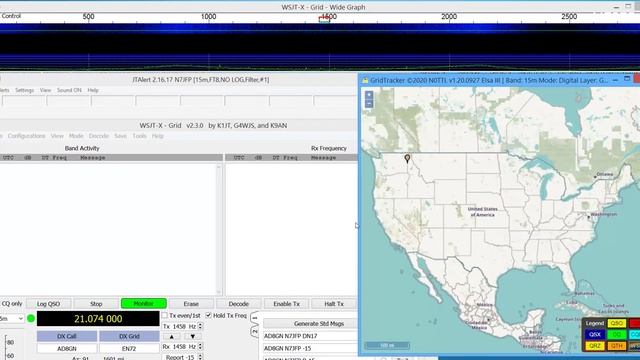Click Sound ON in JTAlert menu
Image resolution: width=640 pixels, height=360 pixels.
pos(69,90)
